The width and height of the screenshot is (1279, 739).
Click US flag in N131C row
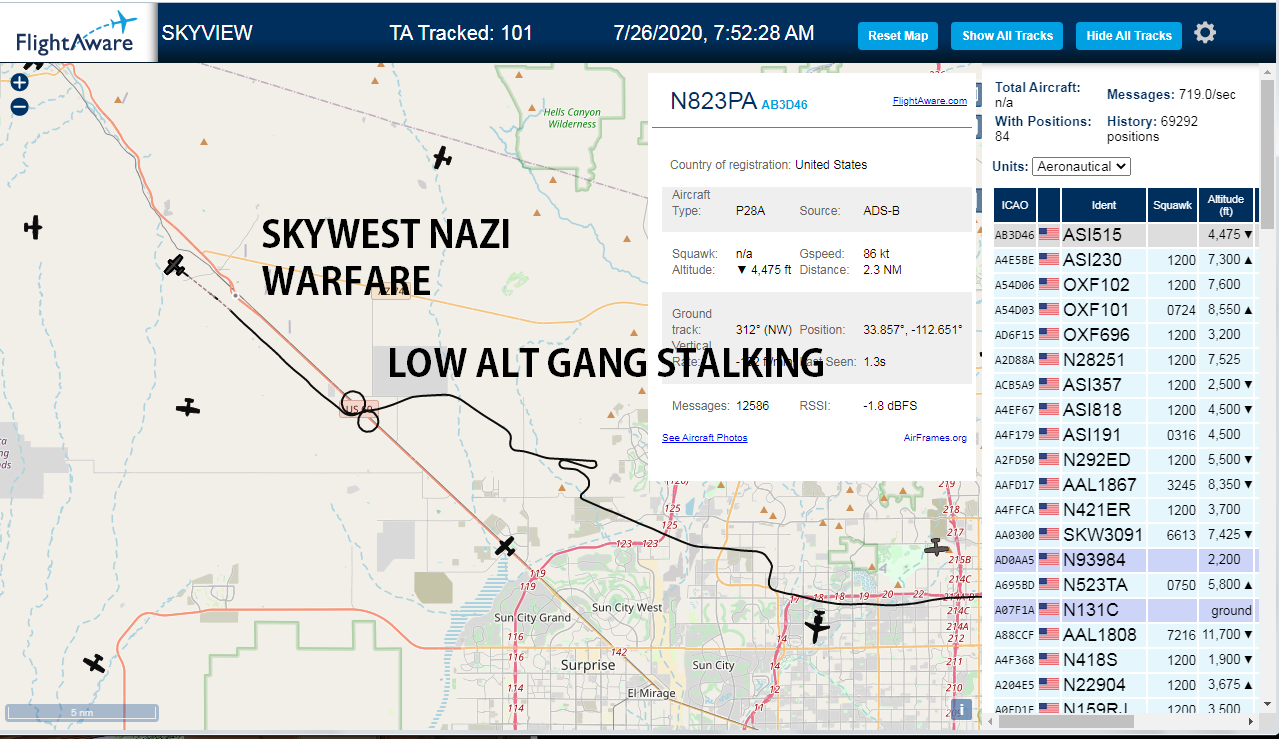click(1049, 610)
